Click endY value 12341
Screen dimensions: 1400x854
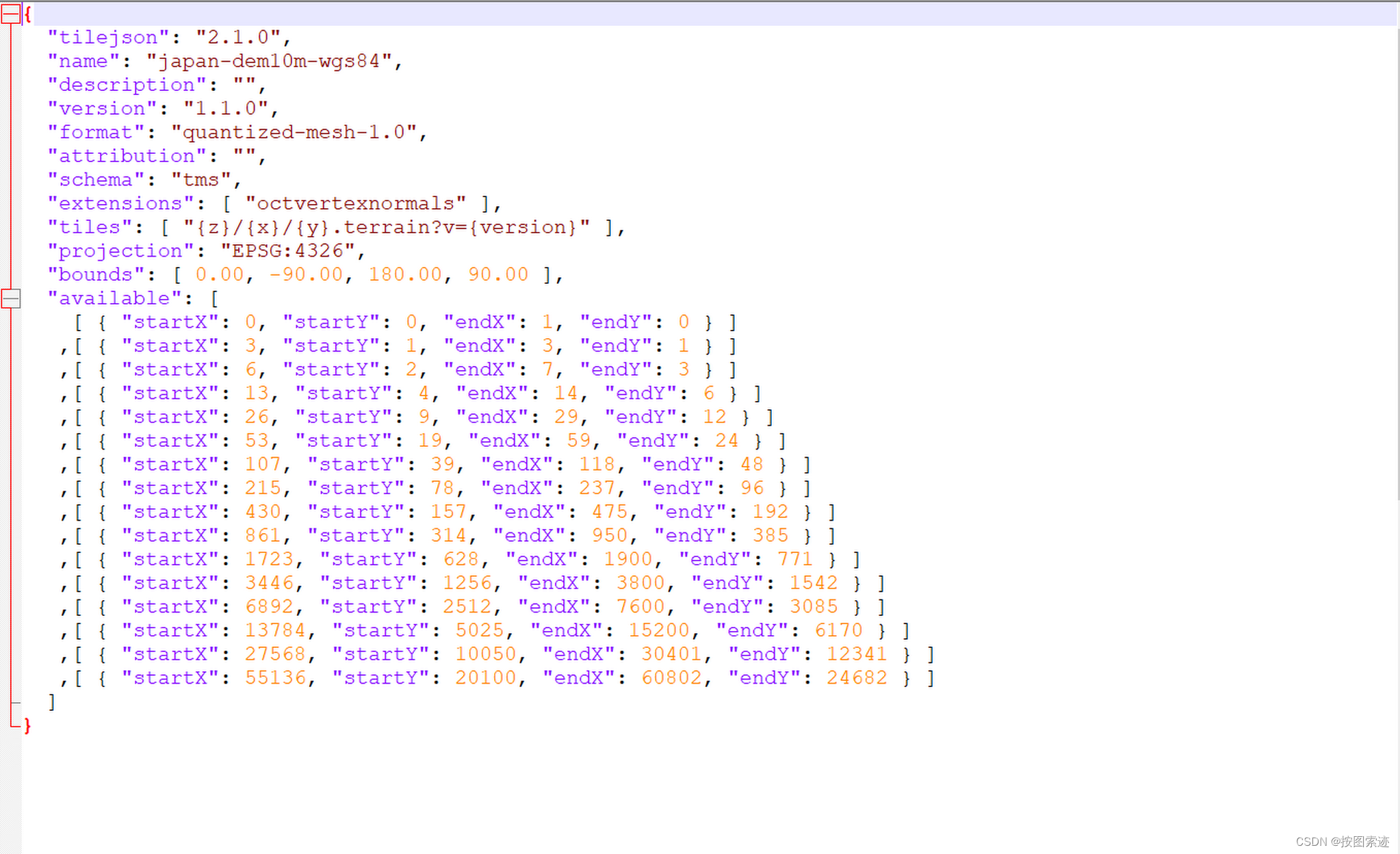click(857, 654)
